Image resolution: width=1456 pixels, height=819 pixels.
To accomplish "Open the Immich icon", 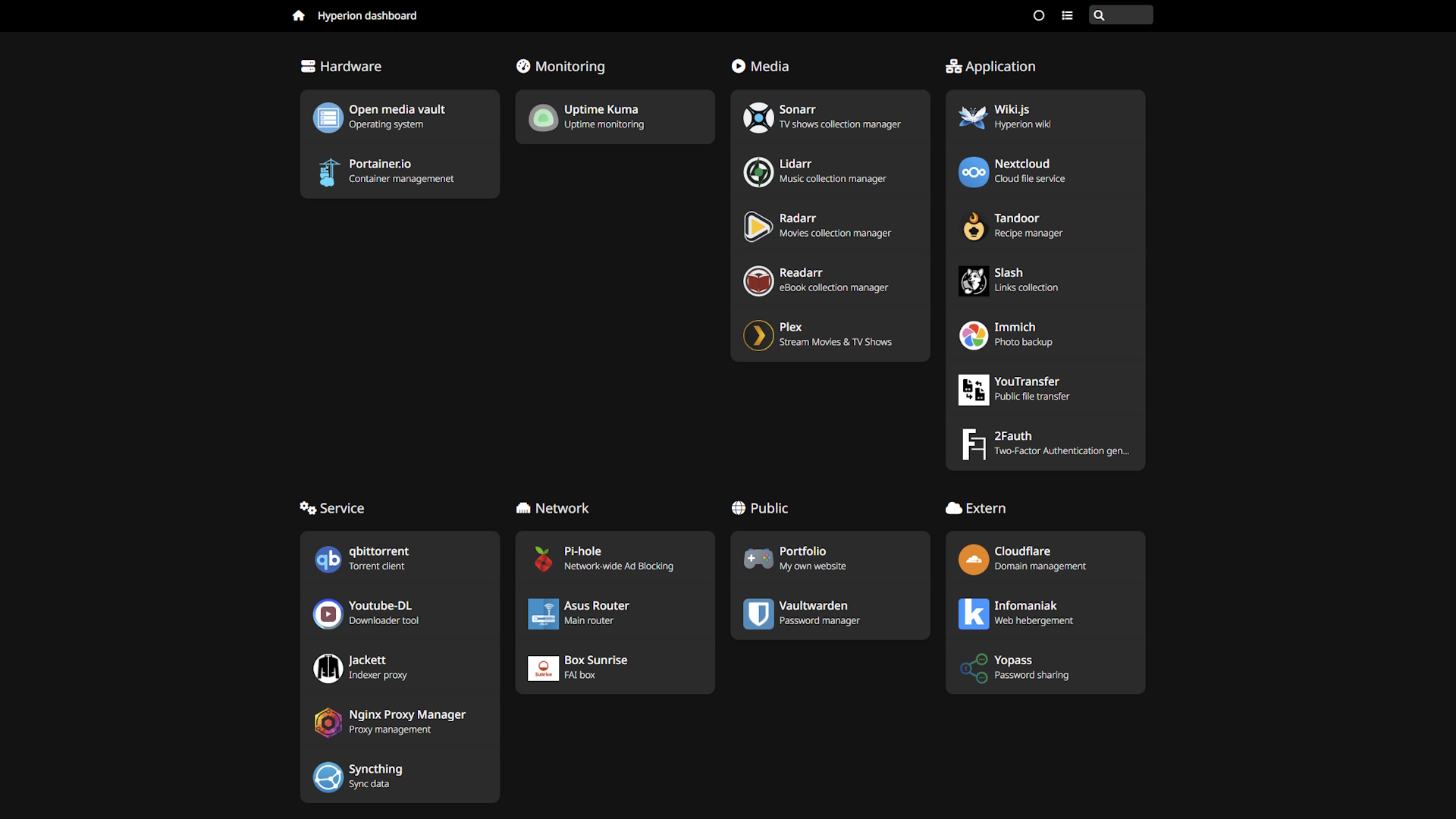I will [x=974, y=335].
